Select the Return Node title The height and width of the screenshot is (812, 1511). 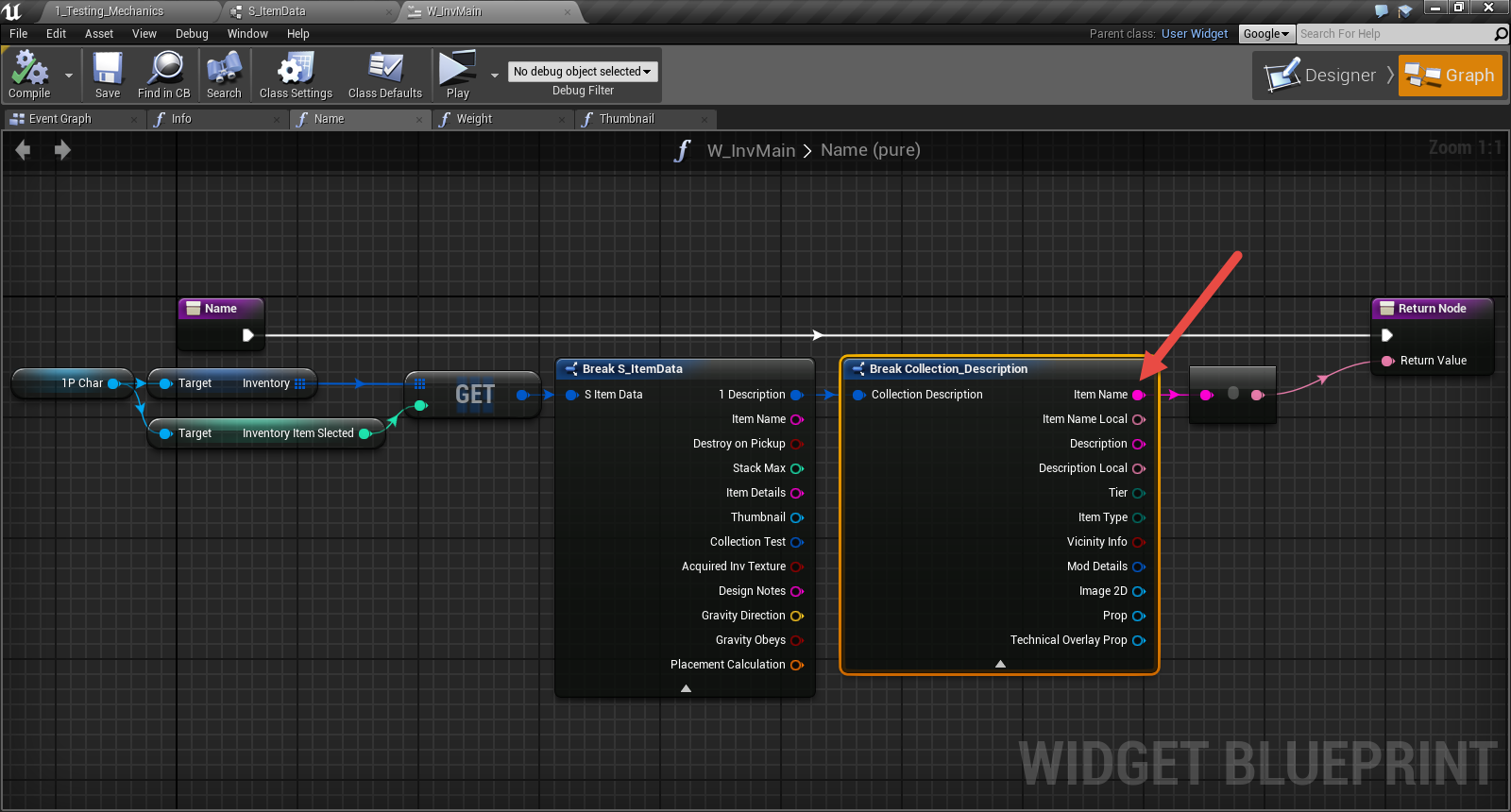pos(1432,309)
